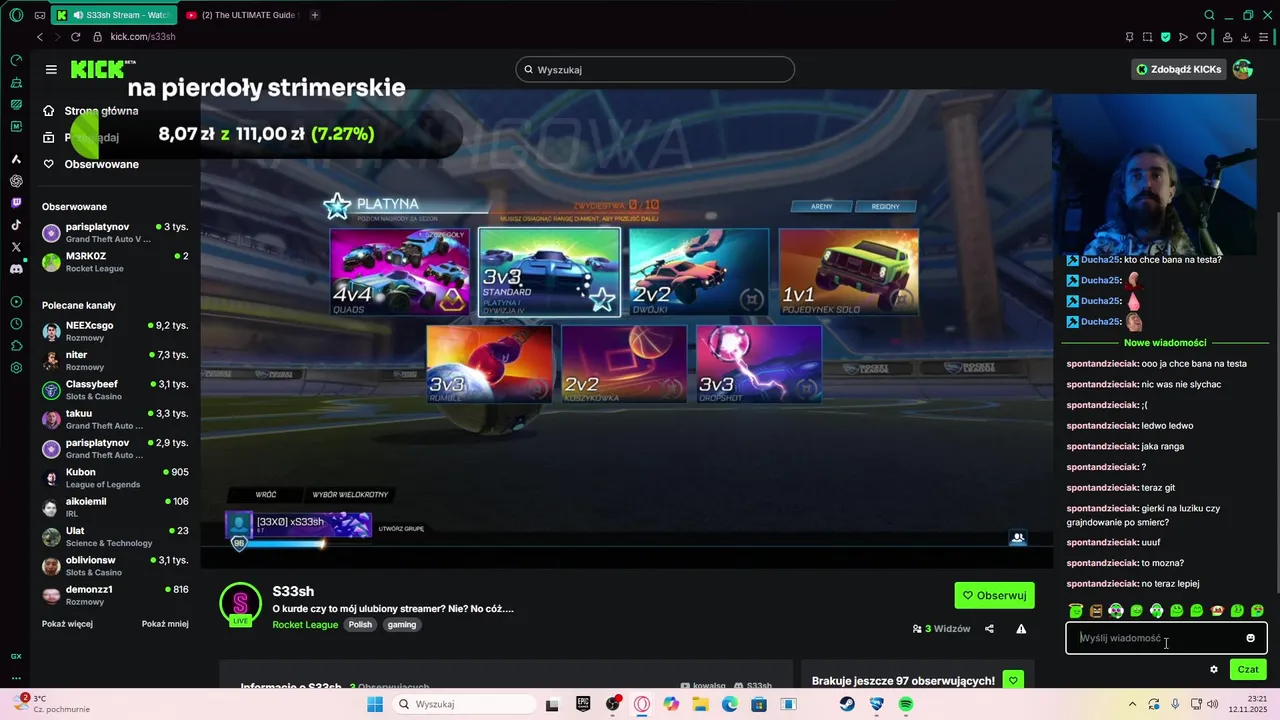
Task: Click the S33sh channel avatar with LIVE badge
Action: 240,604
